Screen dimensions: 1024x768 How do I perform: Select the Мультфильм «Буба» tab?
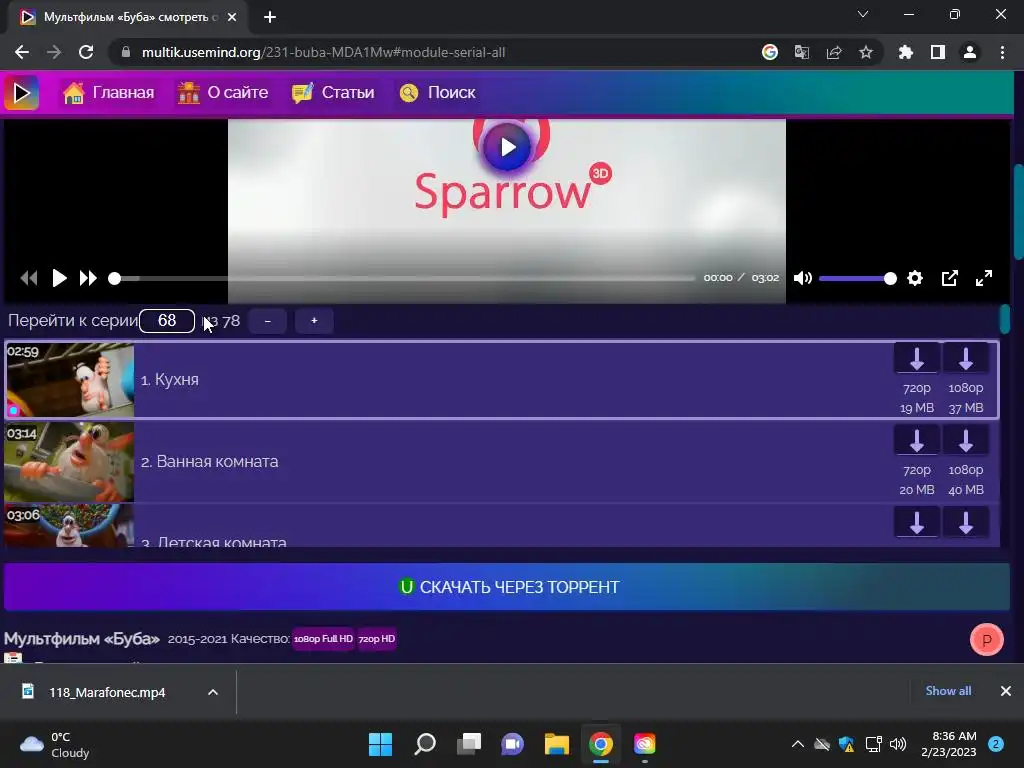[x=129, y=17]
